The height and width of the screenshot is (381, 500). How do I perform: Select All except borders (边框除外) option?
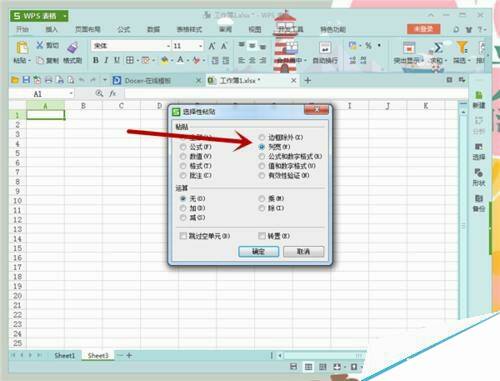(x=262, y=137)
